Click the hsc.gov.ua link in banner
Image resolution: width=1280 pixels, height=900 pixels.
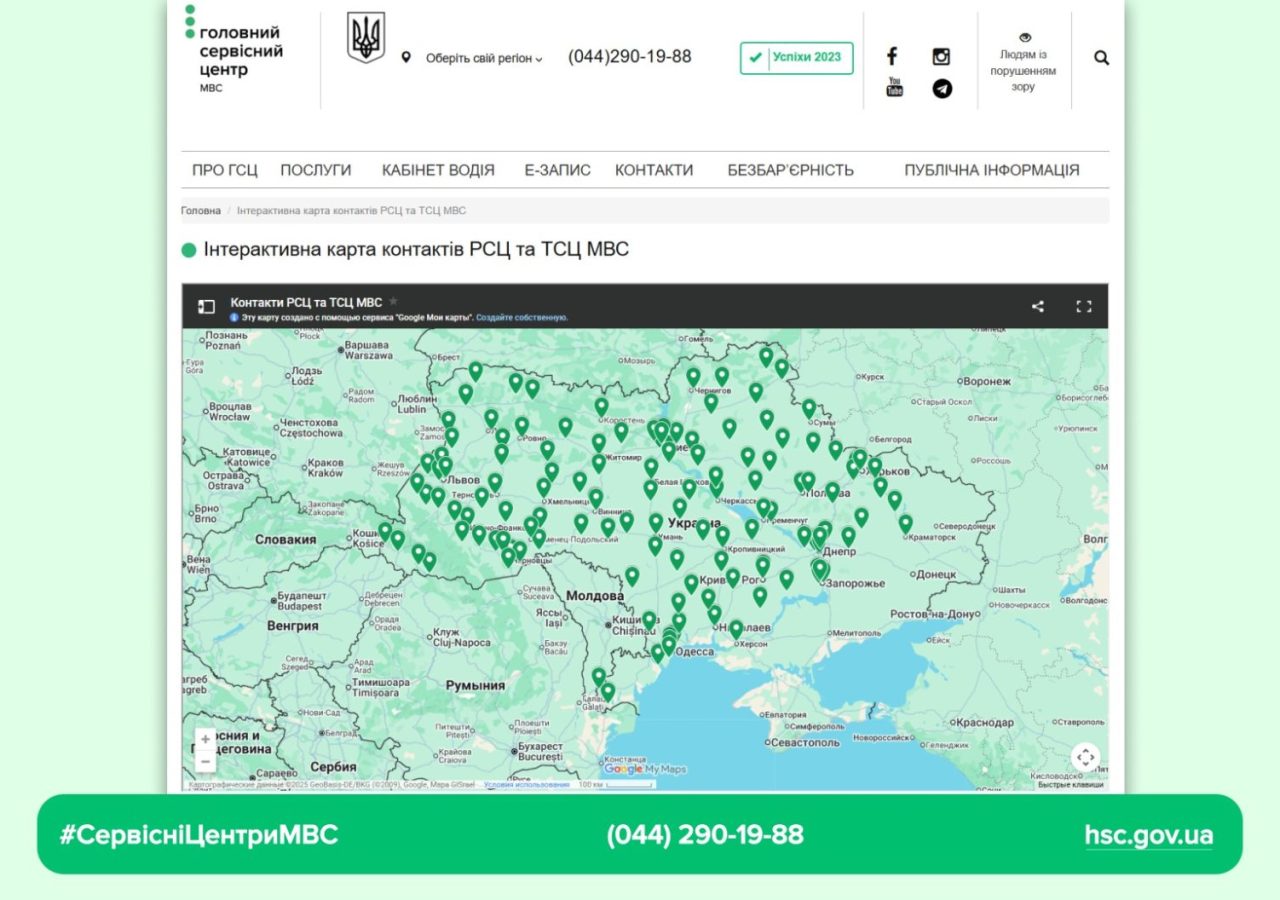coord(1149,835)
